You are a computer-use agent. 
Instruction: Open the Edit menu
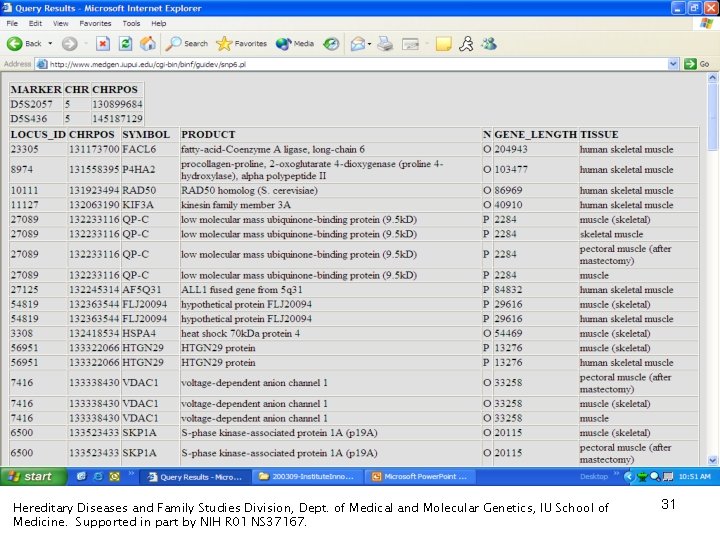pyautogui.click(x=35, y=23)
